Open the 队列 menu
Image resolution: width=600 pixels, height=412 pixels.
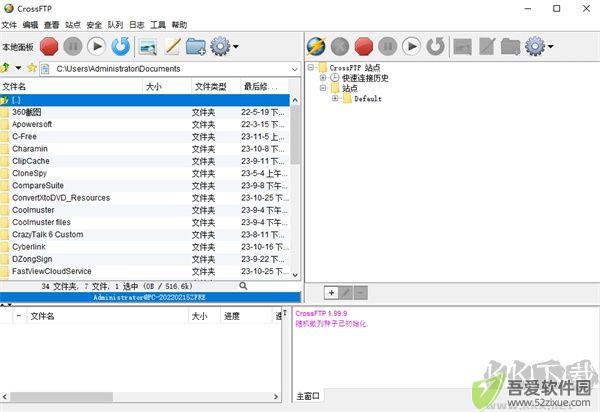pos(115,25)
